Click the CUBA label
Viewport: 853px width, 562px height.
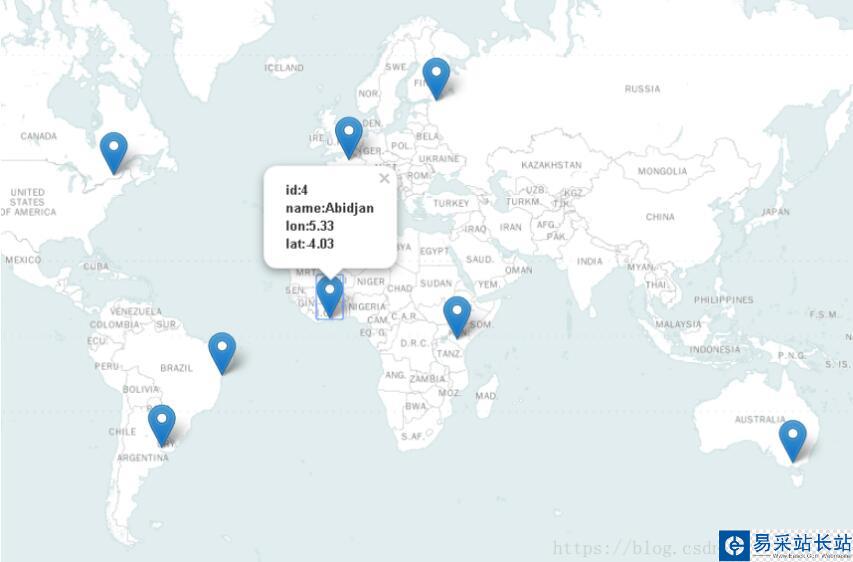96,267
